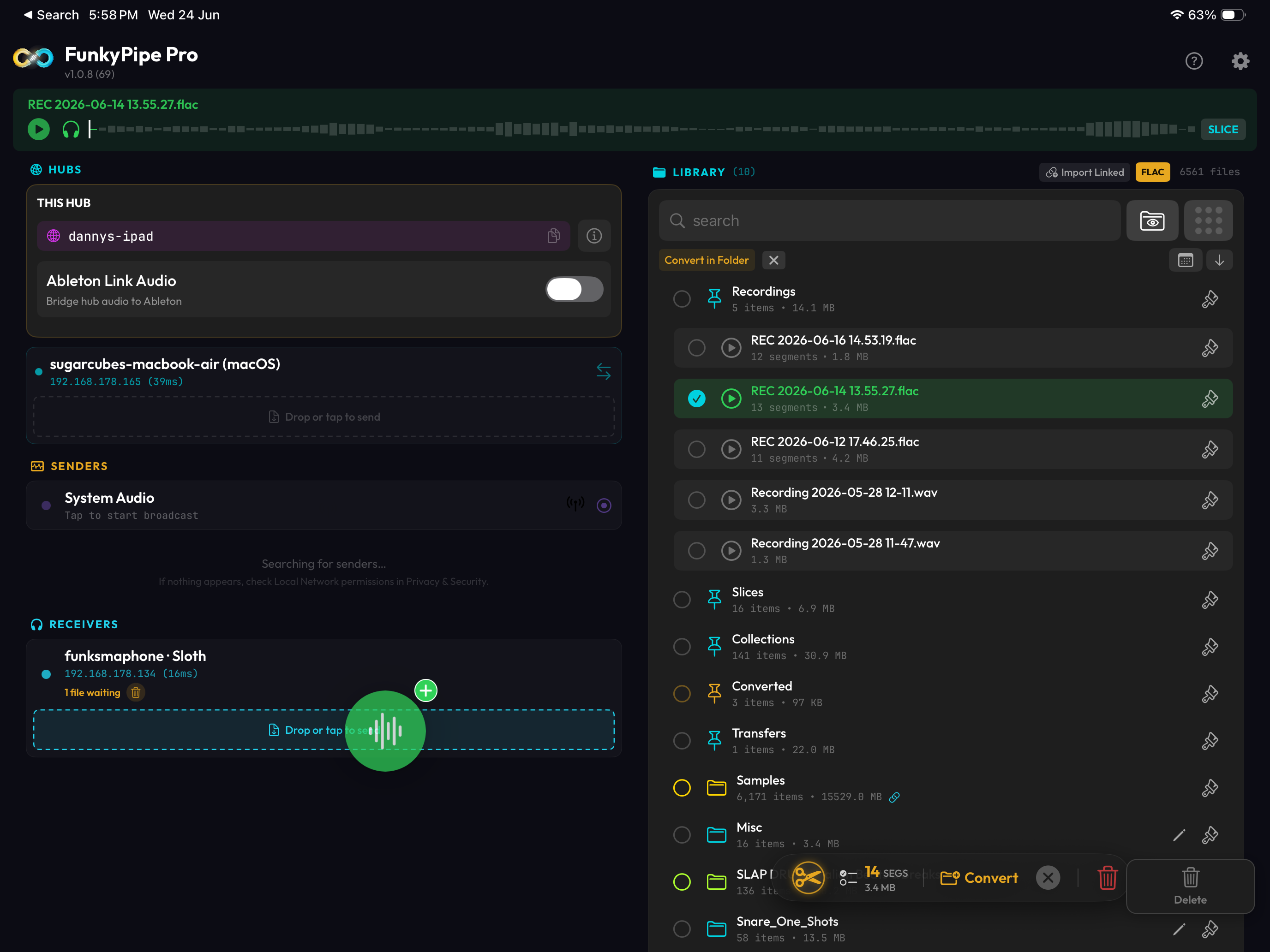Viewport: 1270px width, 952px height.
Task: Select Recordings folder checkbox circle
Action: [682, 299]
